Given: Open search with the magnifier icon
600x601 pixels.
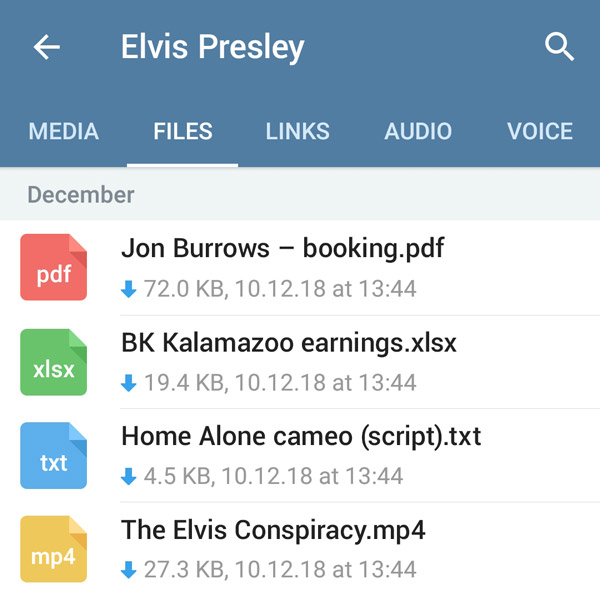Looking at the screenshot, I should [559, 47].
